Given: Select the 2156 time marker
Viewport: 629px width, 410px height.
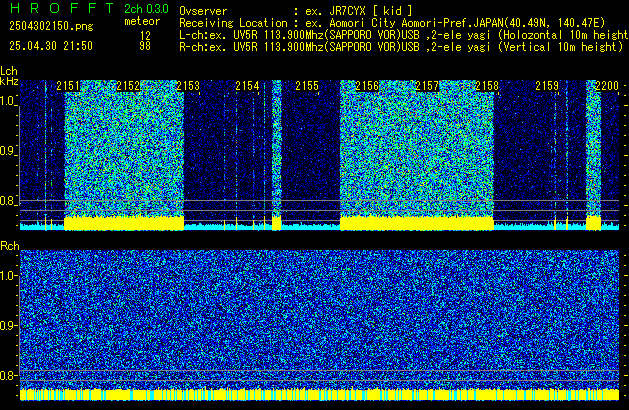Looking at the screenshot, I should 367,86.
